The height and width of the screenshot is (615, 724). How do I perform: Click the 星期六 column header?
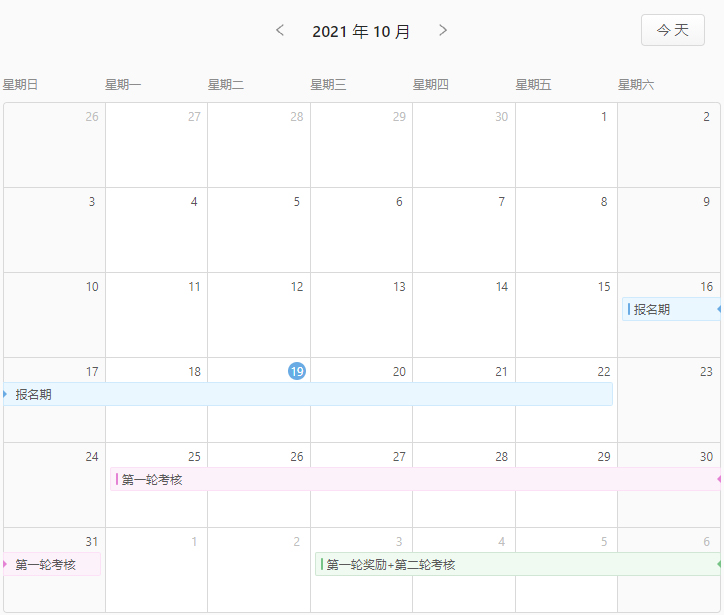coord(636,85)
